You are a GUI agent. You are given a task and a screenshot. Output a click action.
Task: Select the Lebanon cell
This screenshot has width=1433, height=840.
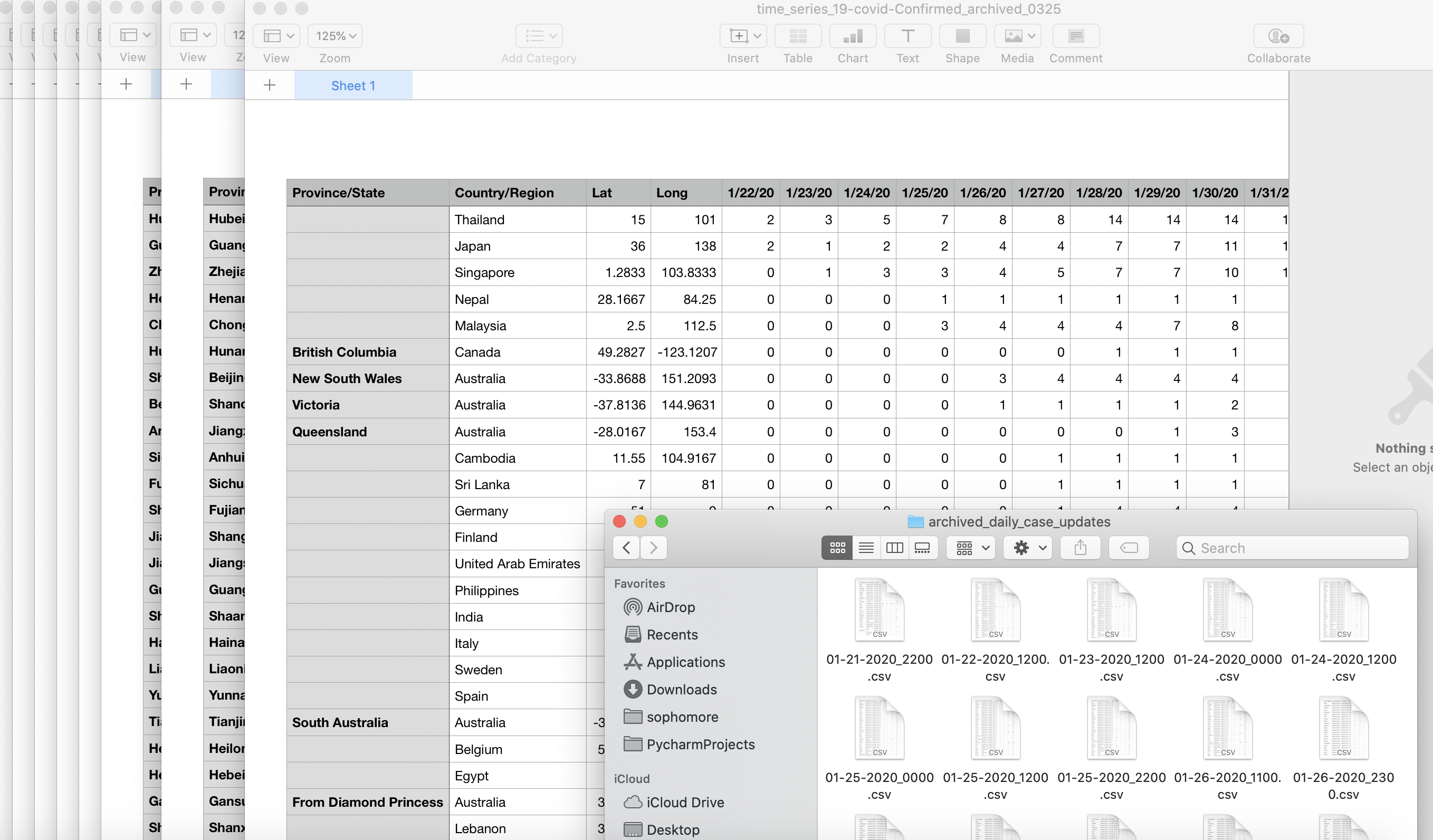pyautogui.click(x=518, y=828)
